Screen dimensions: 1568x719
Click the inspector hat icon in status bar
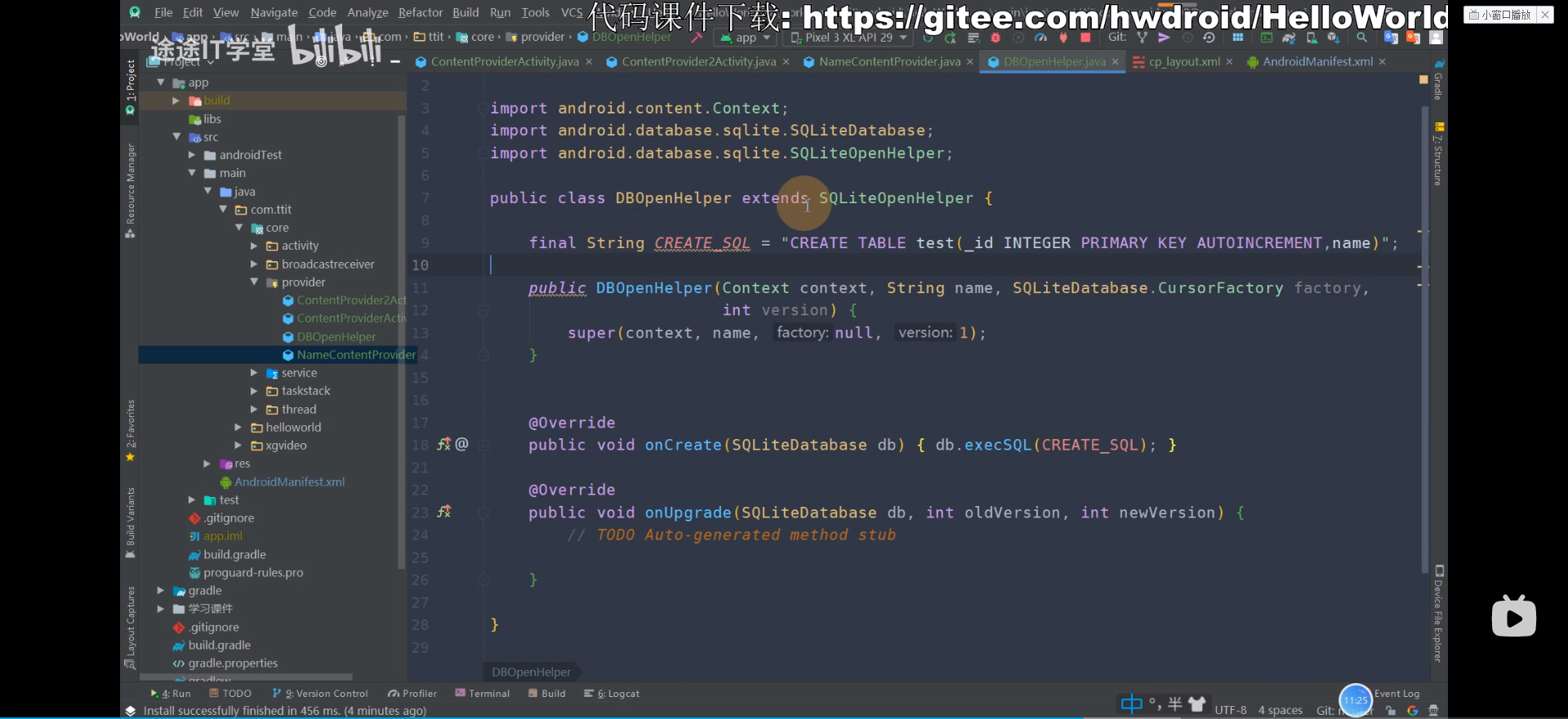click(x=1433, y=711)
